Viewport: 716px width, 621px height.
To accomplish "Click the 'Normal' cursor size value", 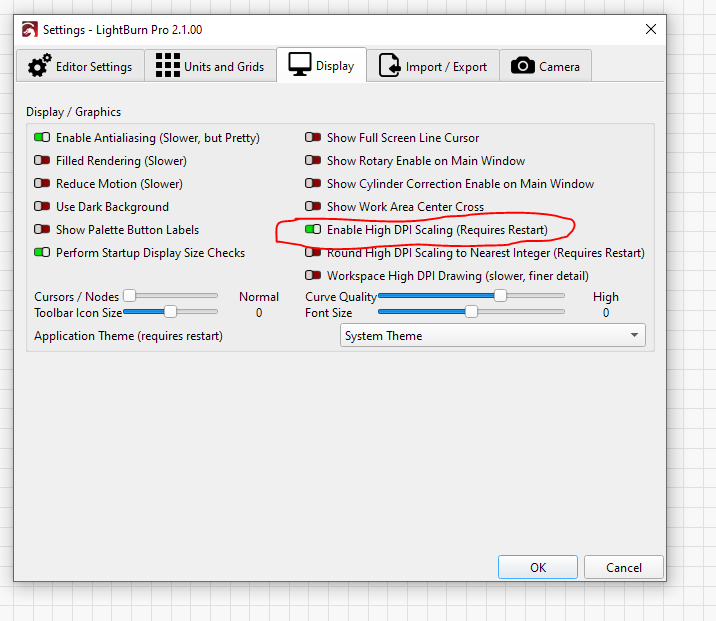I will coord(259,297).
